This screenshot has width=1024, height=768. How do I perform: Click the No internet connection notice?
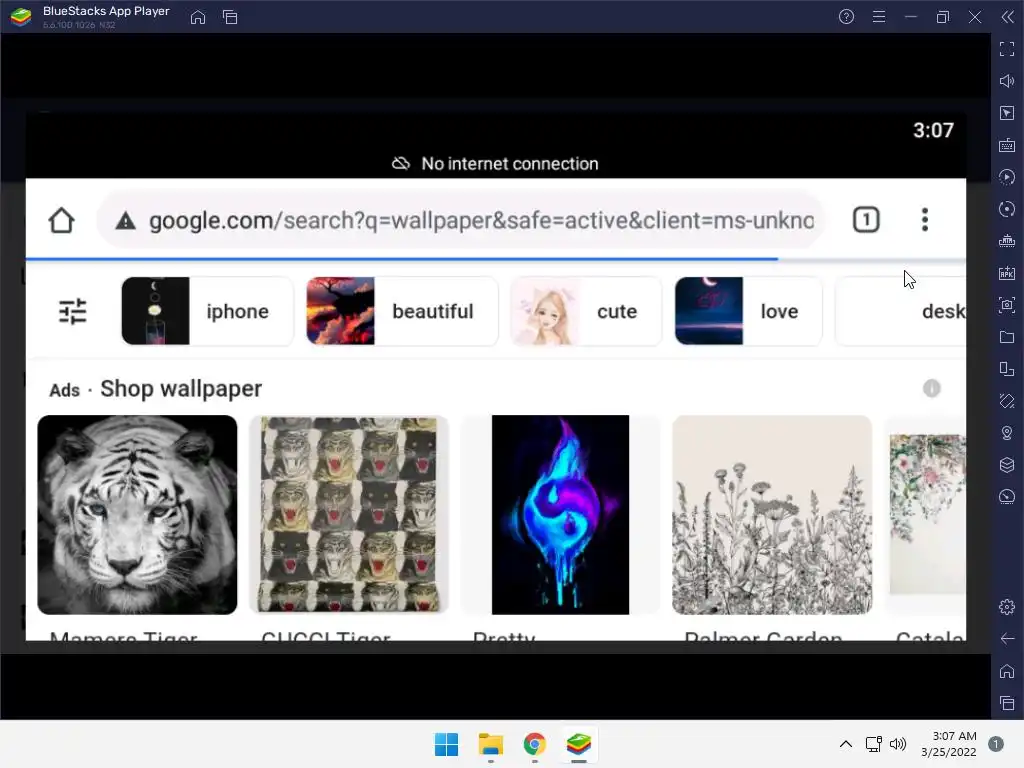[x=496, y=163]
